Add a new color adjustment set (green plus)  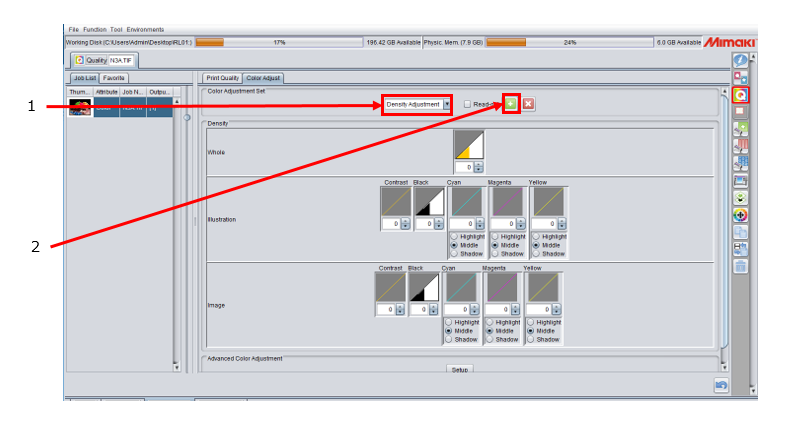511,104
